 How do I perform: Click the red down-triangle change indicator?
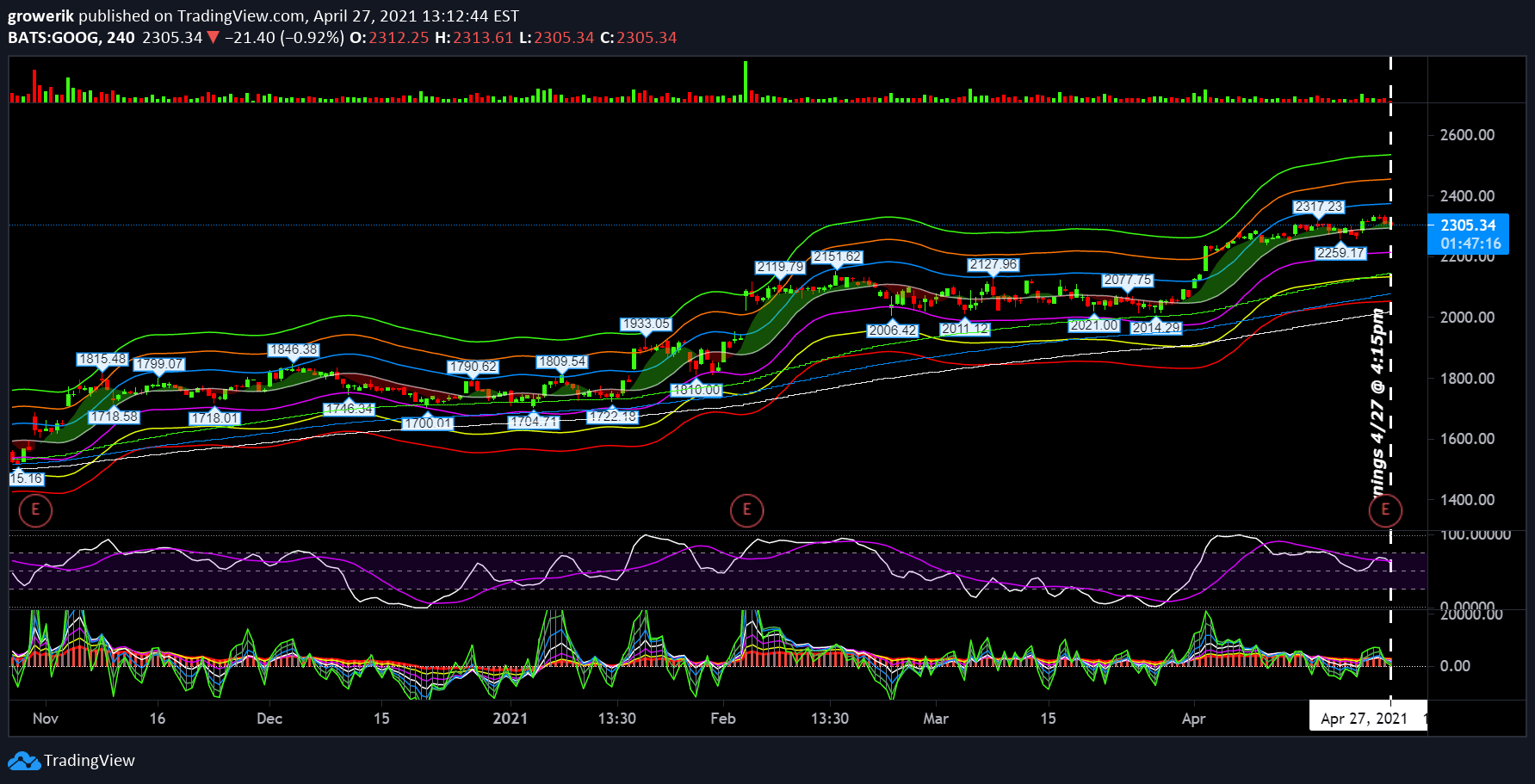click(x=213, y=38)
